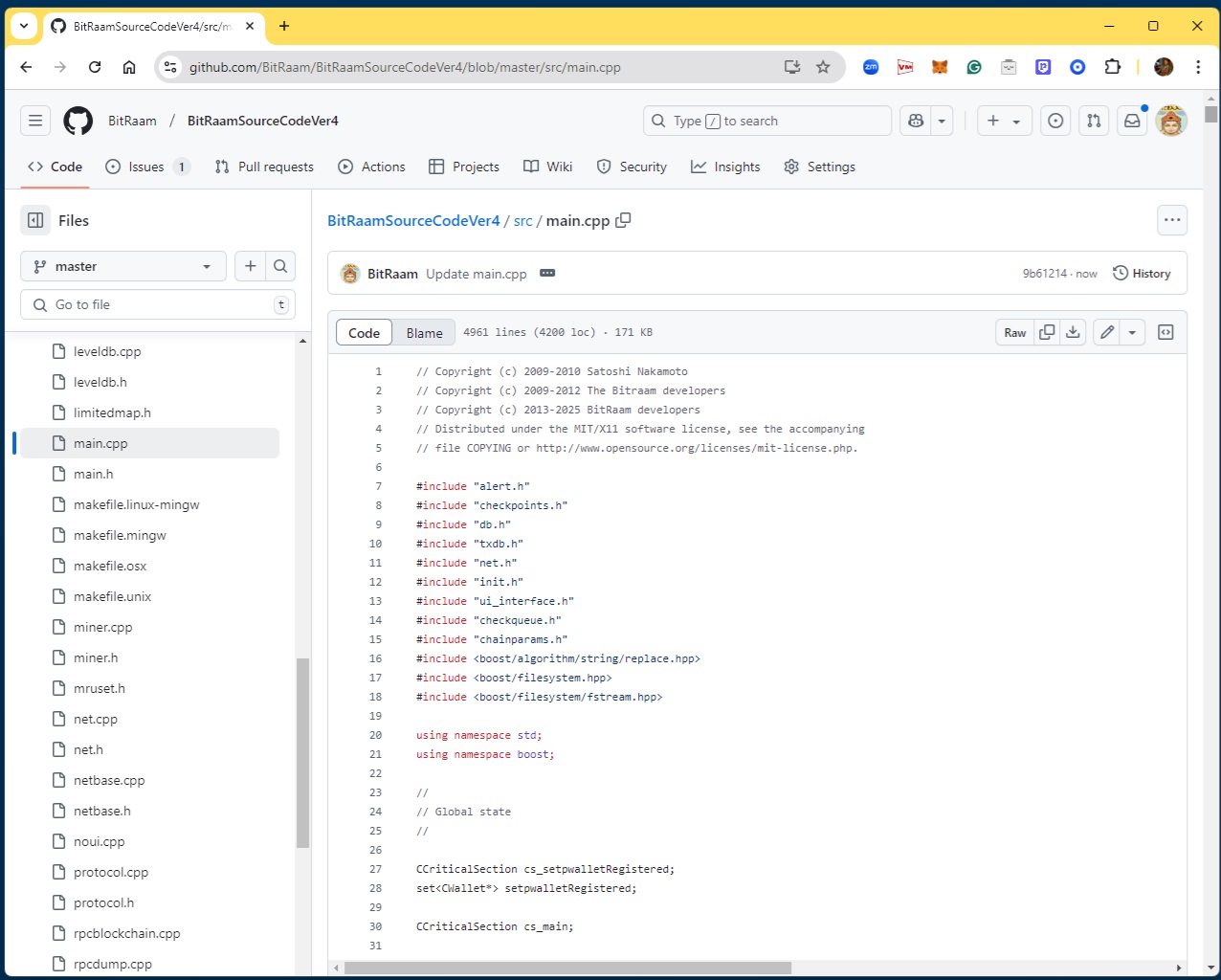The image size is (1221, 980).
Task: View the Security tab
Action: pos(632,167)
